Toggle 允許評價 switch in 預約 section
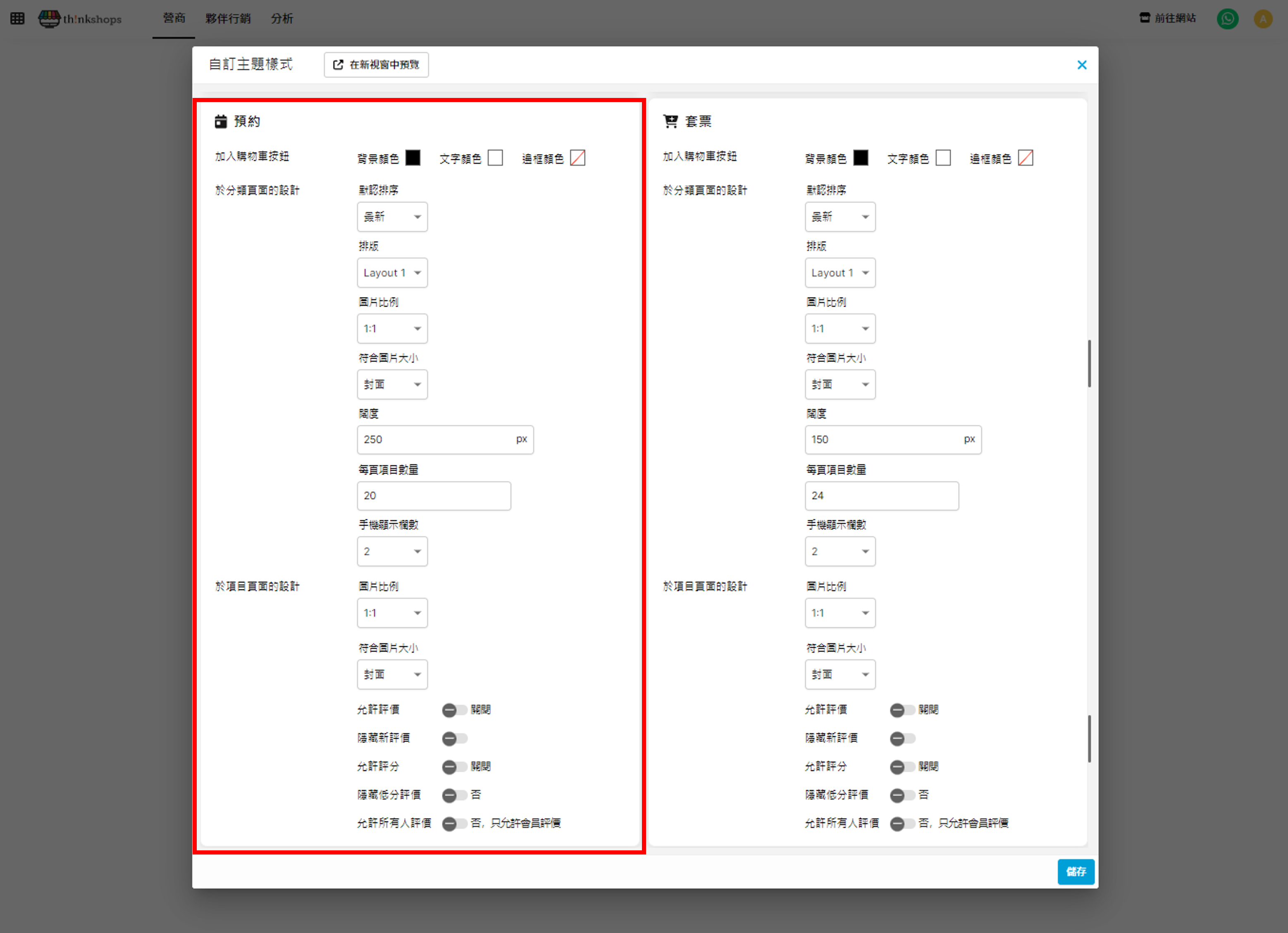 454,710
